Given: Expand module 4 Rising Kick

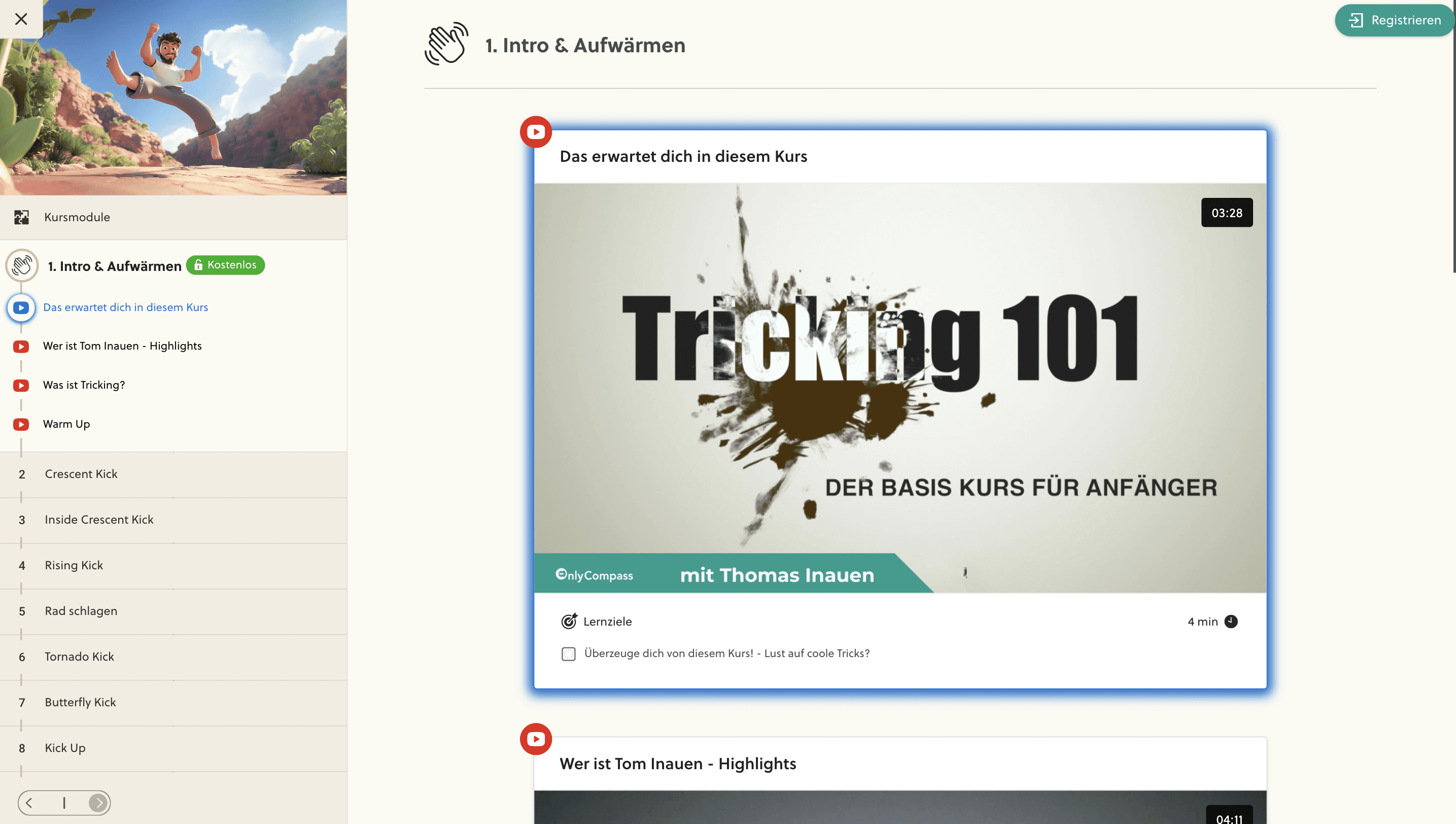Looking at the screenshot, I should click(173, 566).
